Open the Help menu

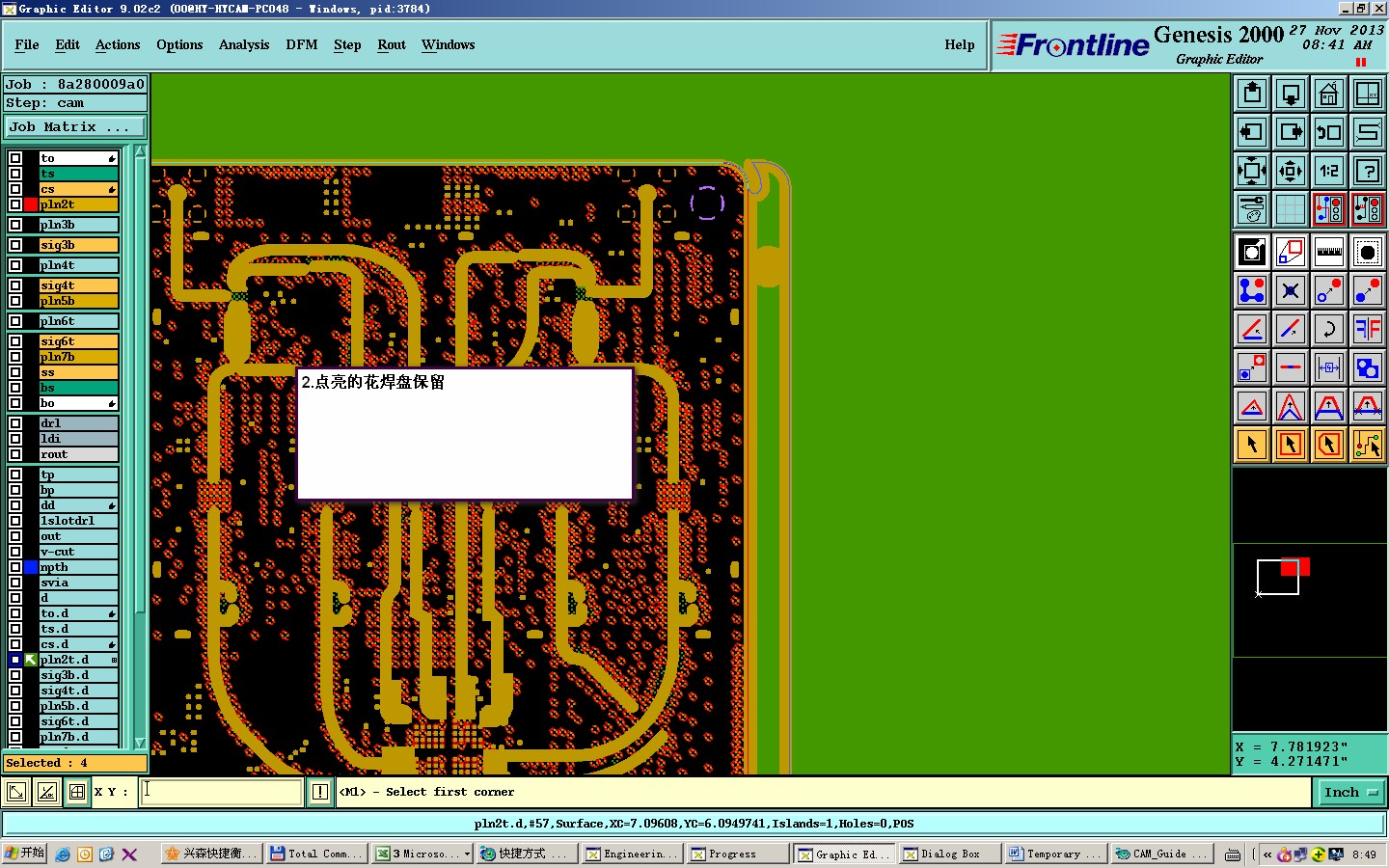(x=960, y=44)
